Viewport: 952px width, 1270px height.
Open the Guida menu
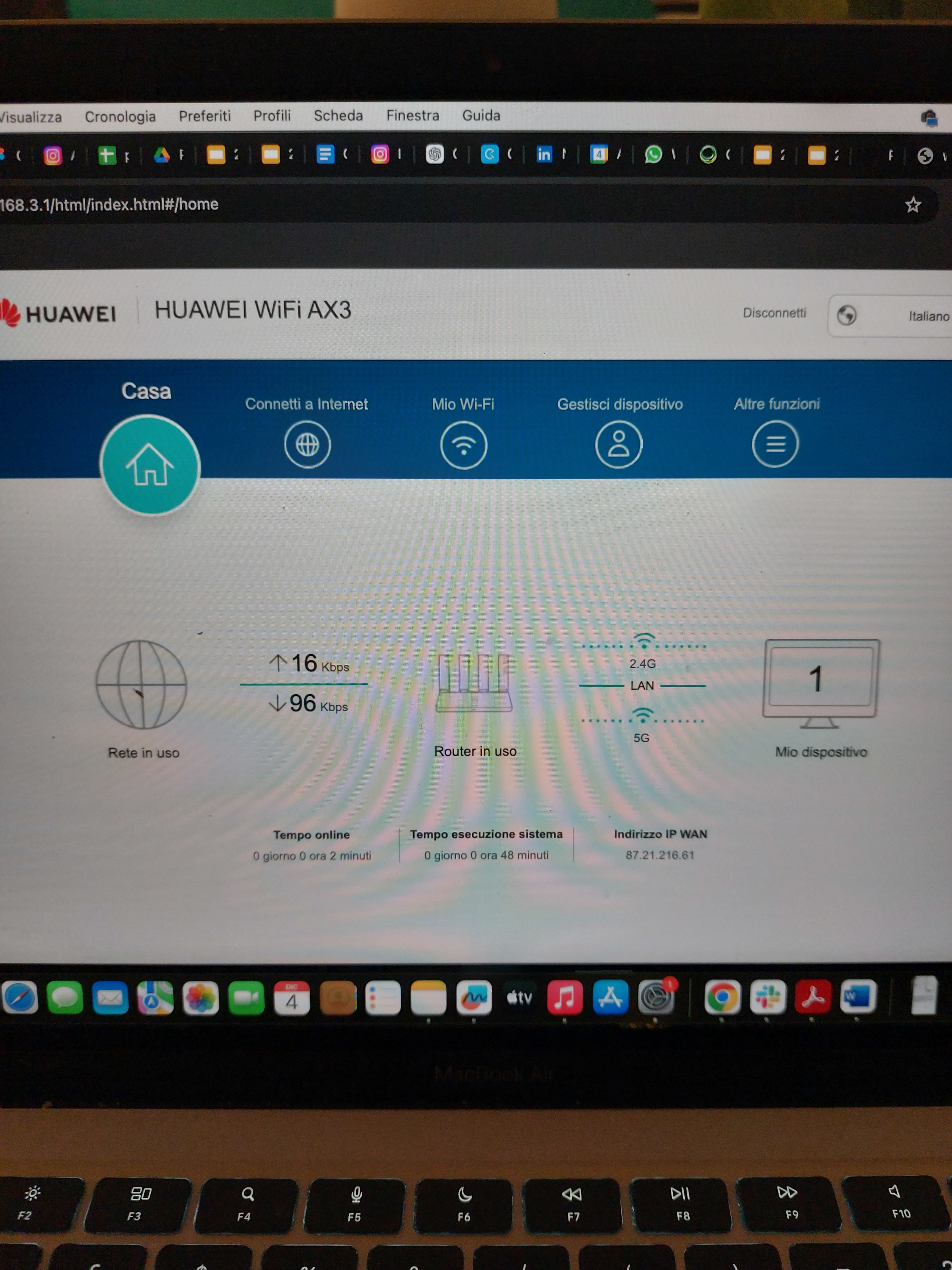tap(481, 115)
